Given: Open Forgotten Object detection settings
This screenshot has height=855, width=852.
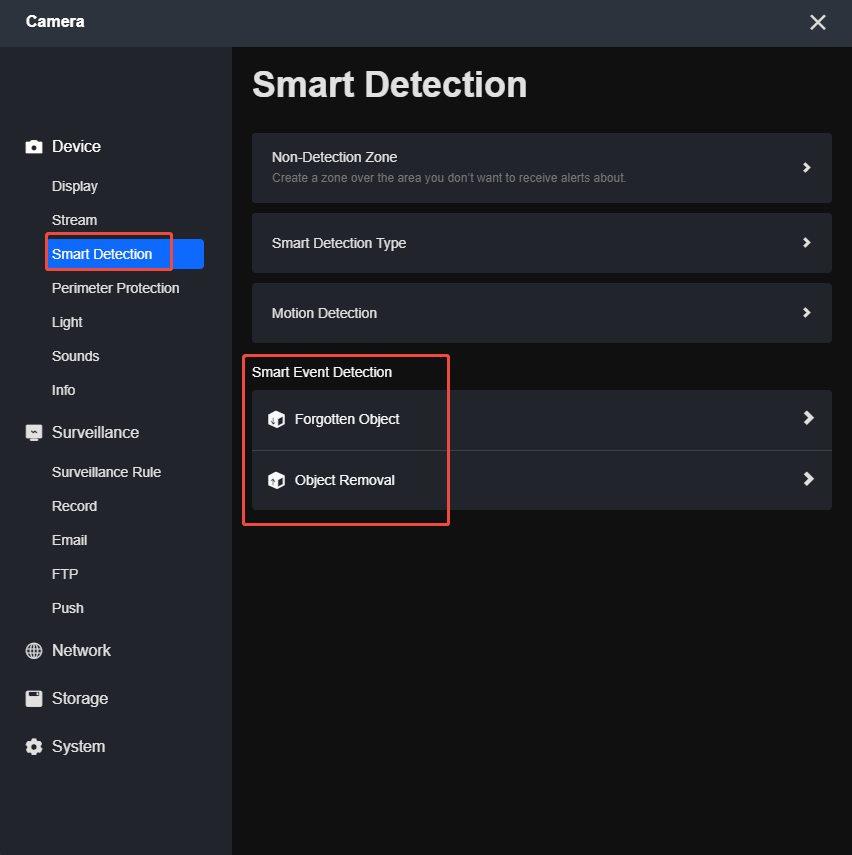Looking at the screenshot, I should (541, 419).
